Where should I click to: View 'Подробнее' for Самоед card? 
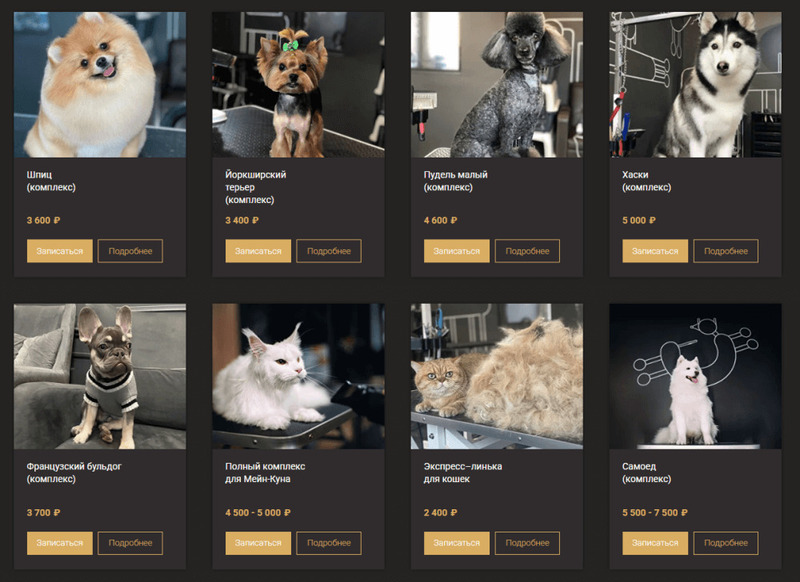pos(726,543)
